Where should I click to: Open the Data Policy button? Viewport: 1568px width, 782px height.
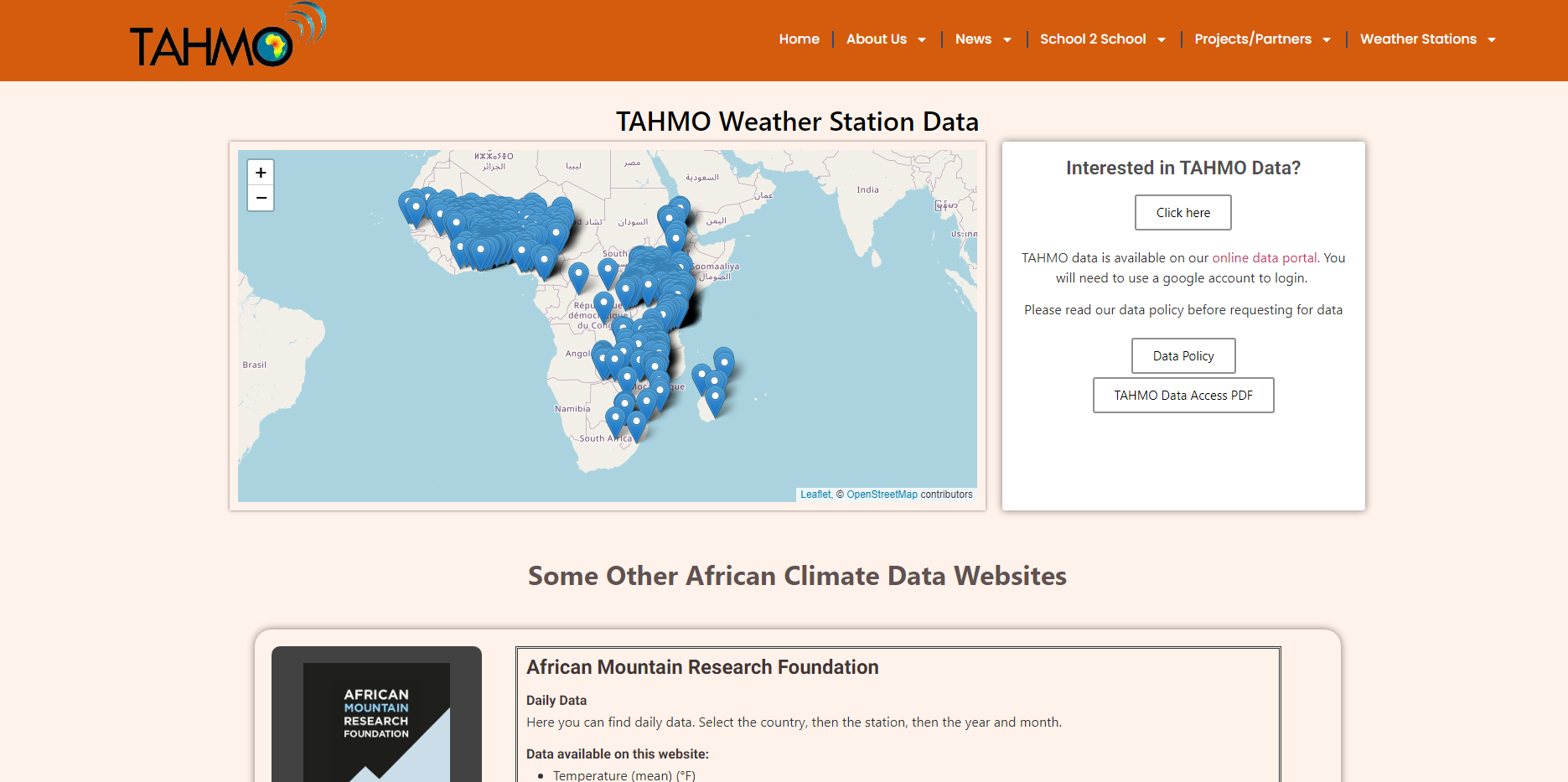1183,356
